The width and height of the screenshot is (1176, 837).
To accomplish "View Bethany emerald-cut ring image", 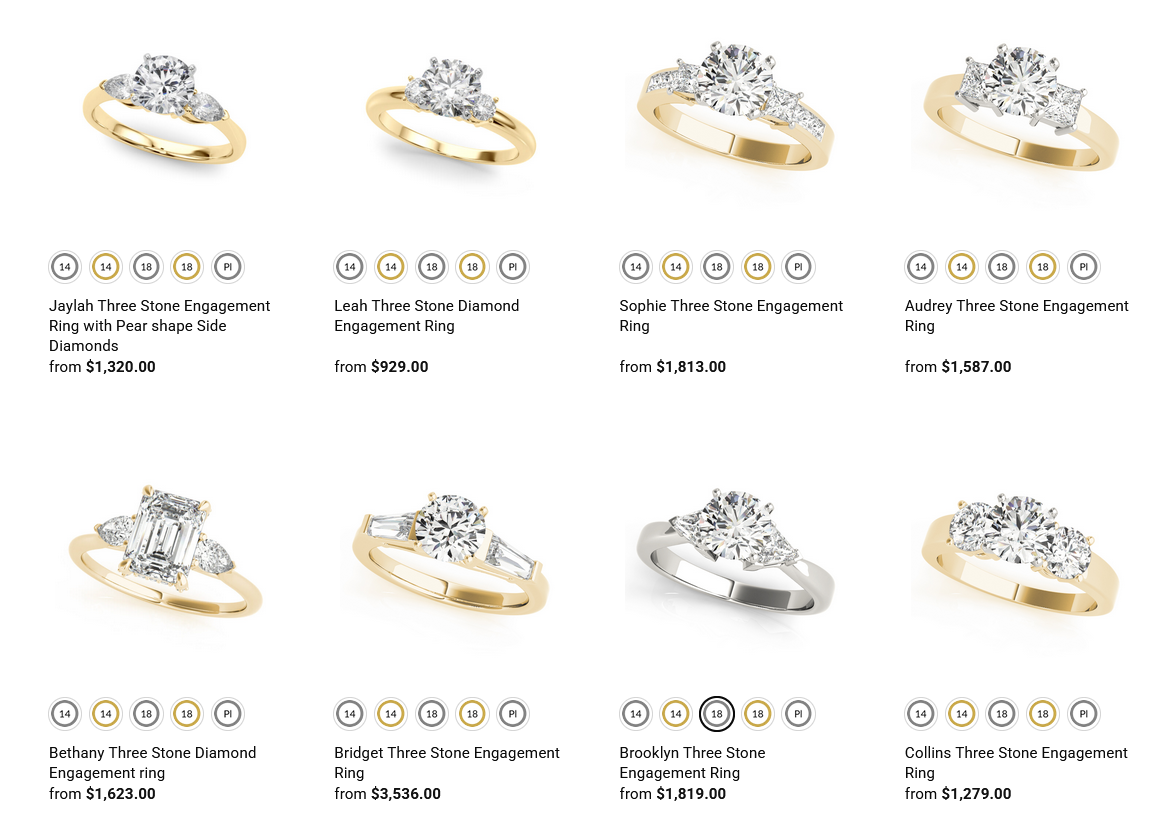I will pyautogui.click(x=165, y=554).
